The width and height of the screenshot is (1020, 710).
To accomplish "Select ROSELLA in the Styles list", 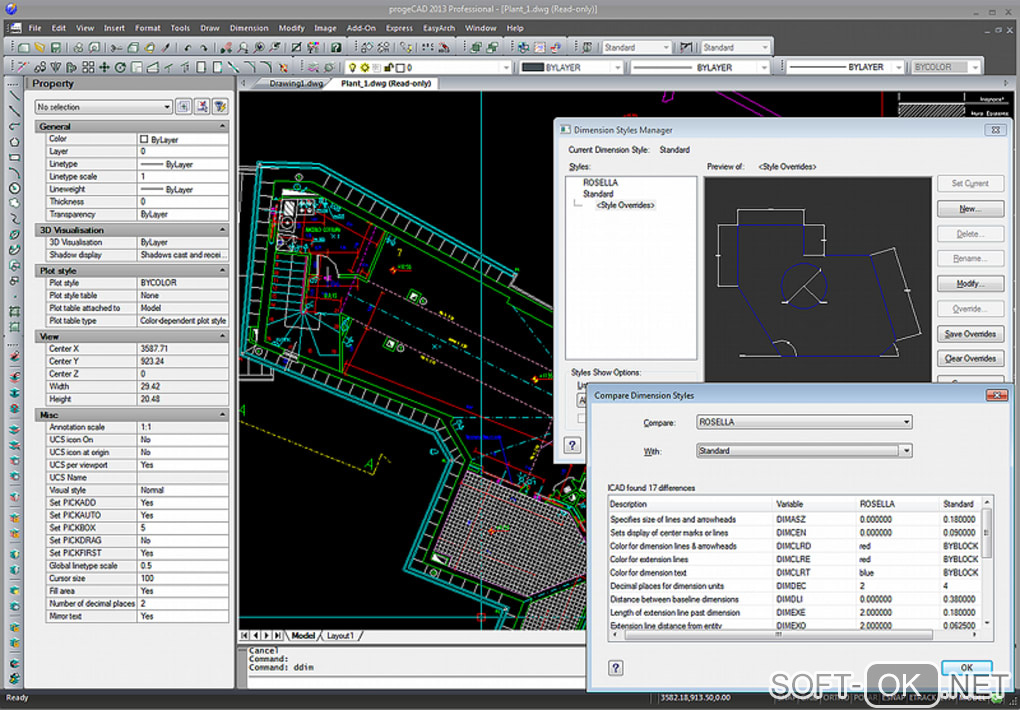I will point(600,183).
